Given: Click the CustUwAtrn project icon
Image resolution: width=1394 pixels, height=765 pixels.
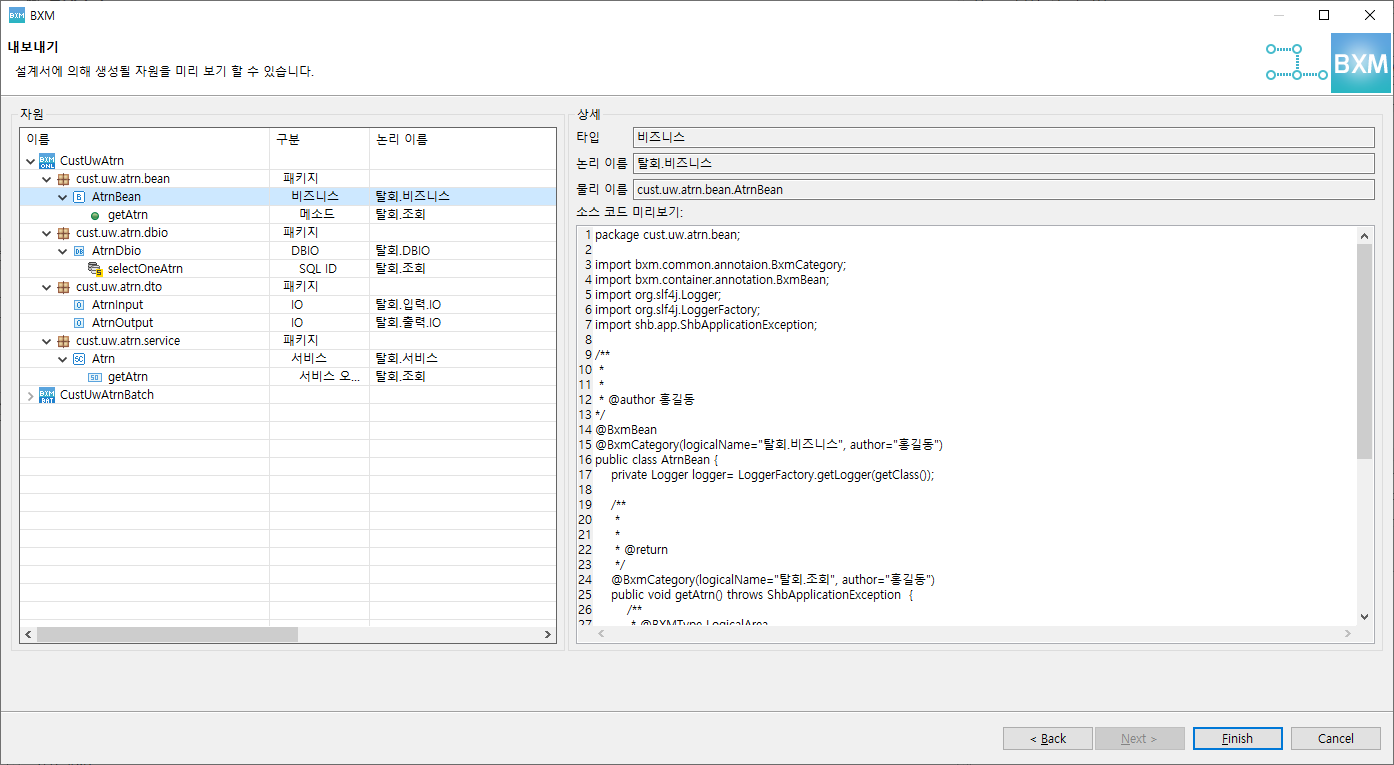Looking at the screenshot, I should 47,161.
